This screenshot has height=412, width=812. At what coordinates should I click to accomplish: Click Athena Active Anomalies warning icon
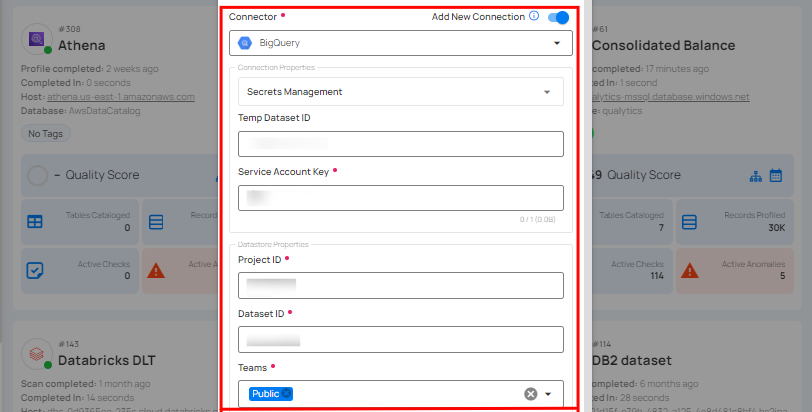(x=156, y=270)
